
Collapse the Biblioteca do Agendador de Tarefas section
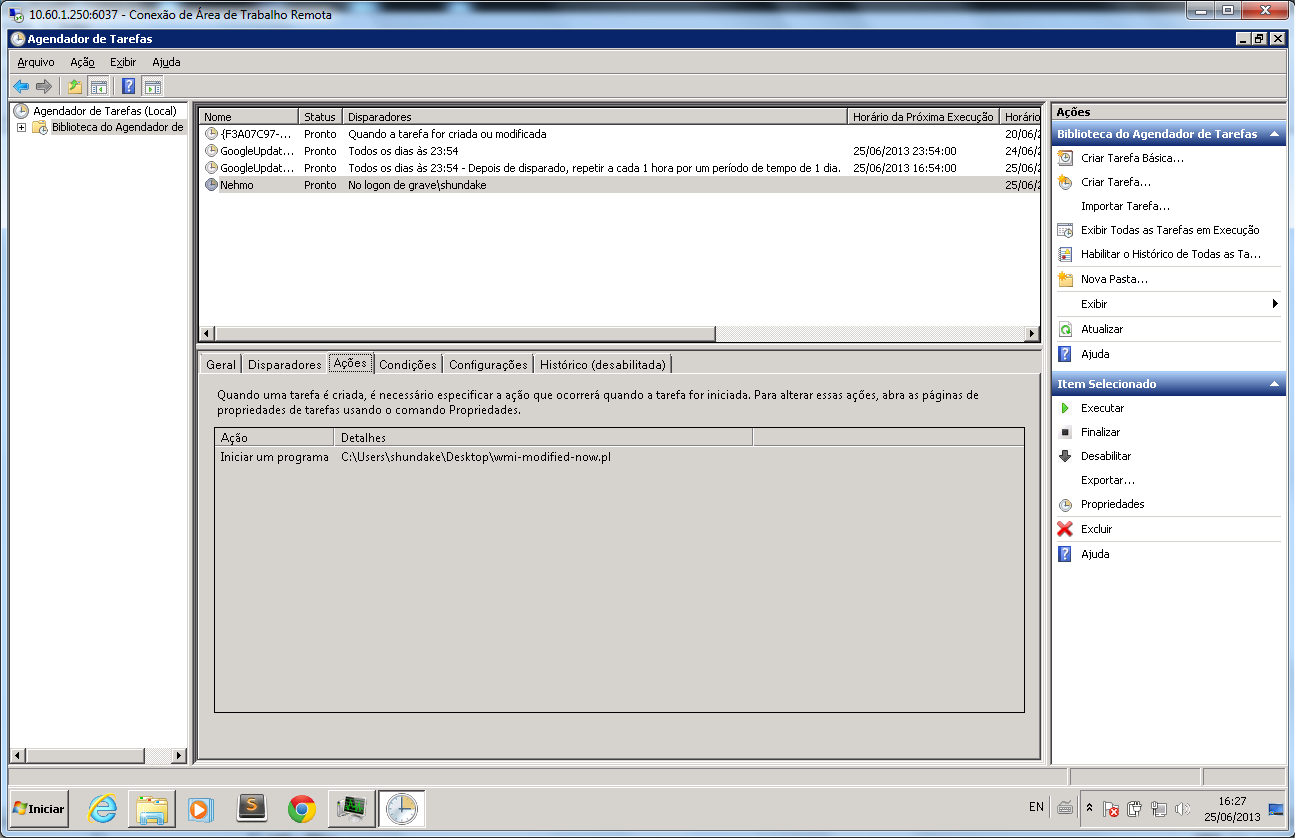(1275, 134)
